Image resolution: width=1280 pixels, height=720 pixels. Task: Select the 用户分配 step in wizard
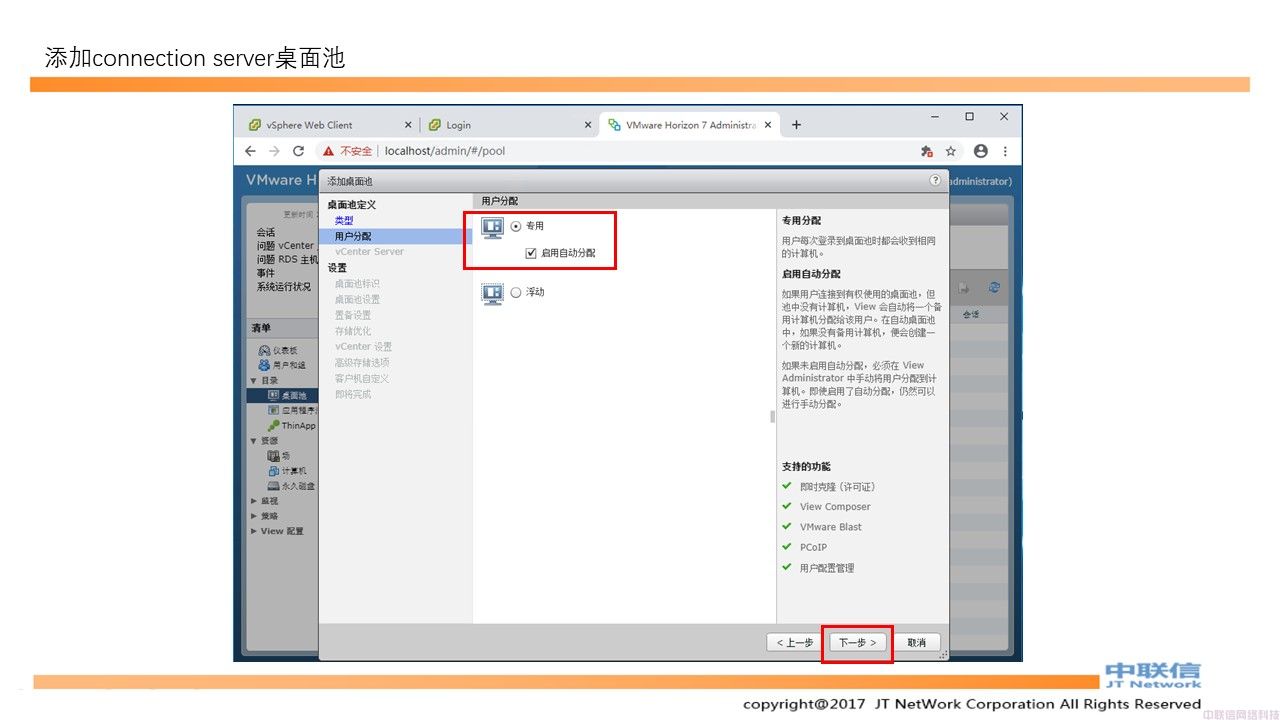tap(353, 236)
